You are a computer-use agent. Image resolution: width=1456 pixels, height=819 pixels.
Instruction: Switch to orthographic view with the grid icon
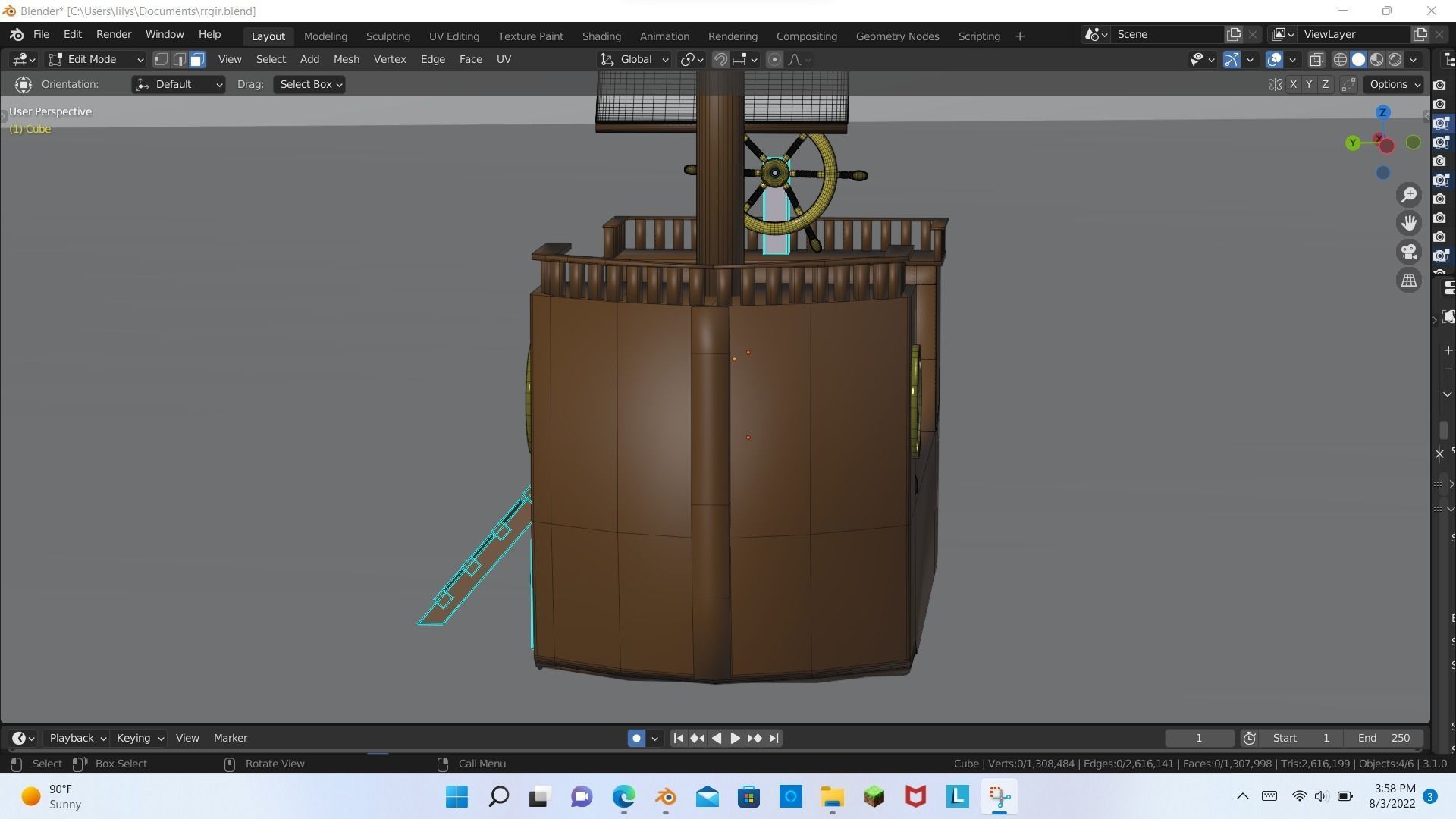coord(1409,281)
